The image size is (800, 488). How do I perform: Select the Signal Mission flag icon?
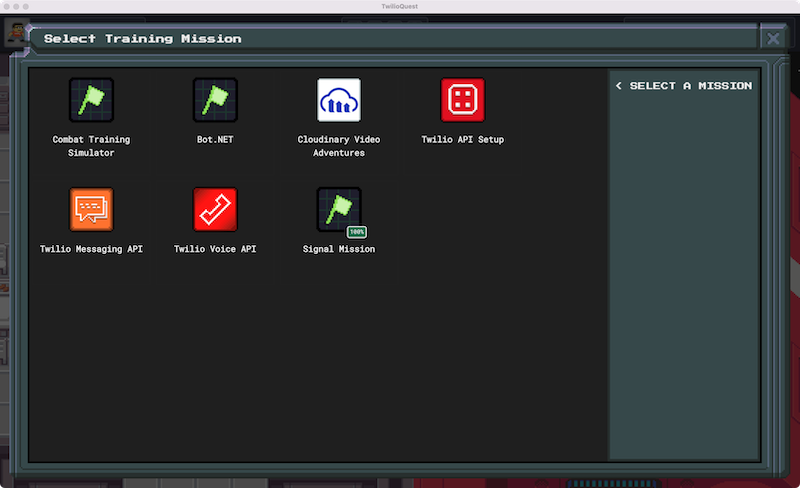click(339, 208)
